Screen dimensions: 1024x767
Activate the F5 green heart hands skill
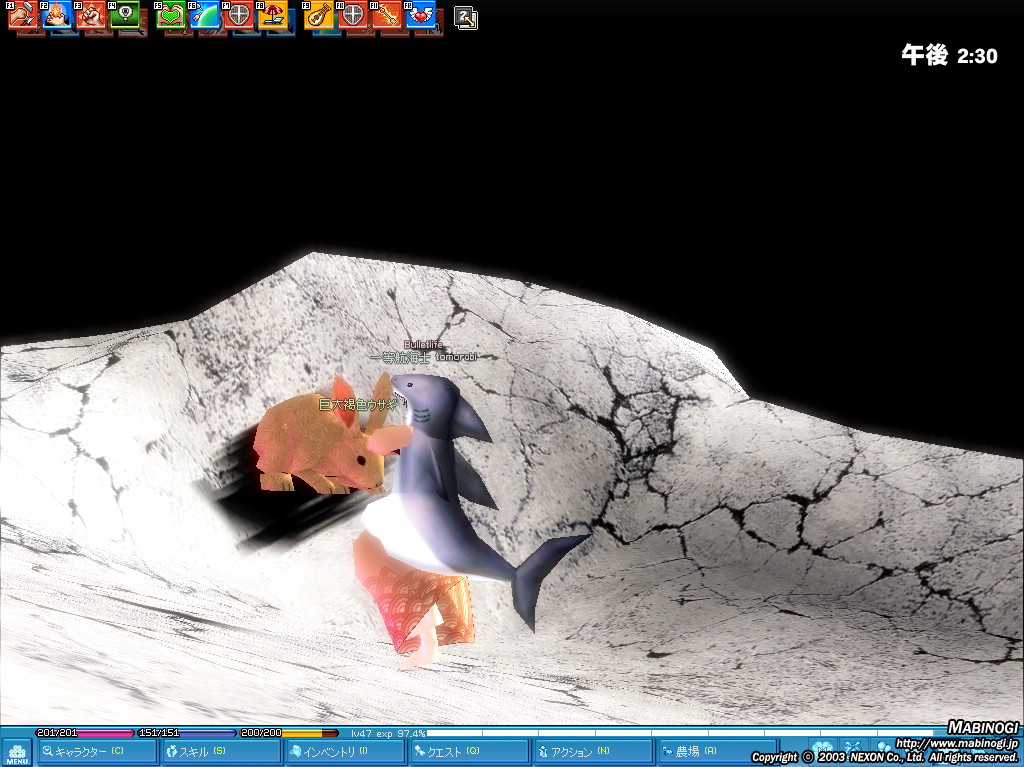point(170,14)
